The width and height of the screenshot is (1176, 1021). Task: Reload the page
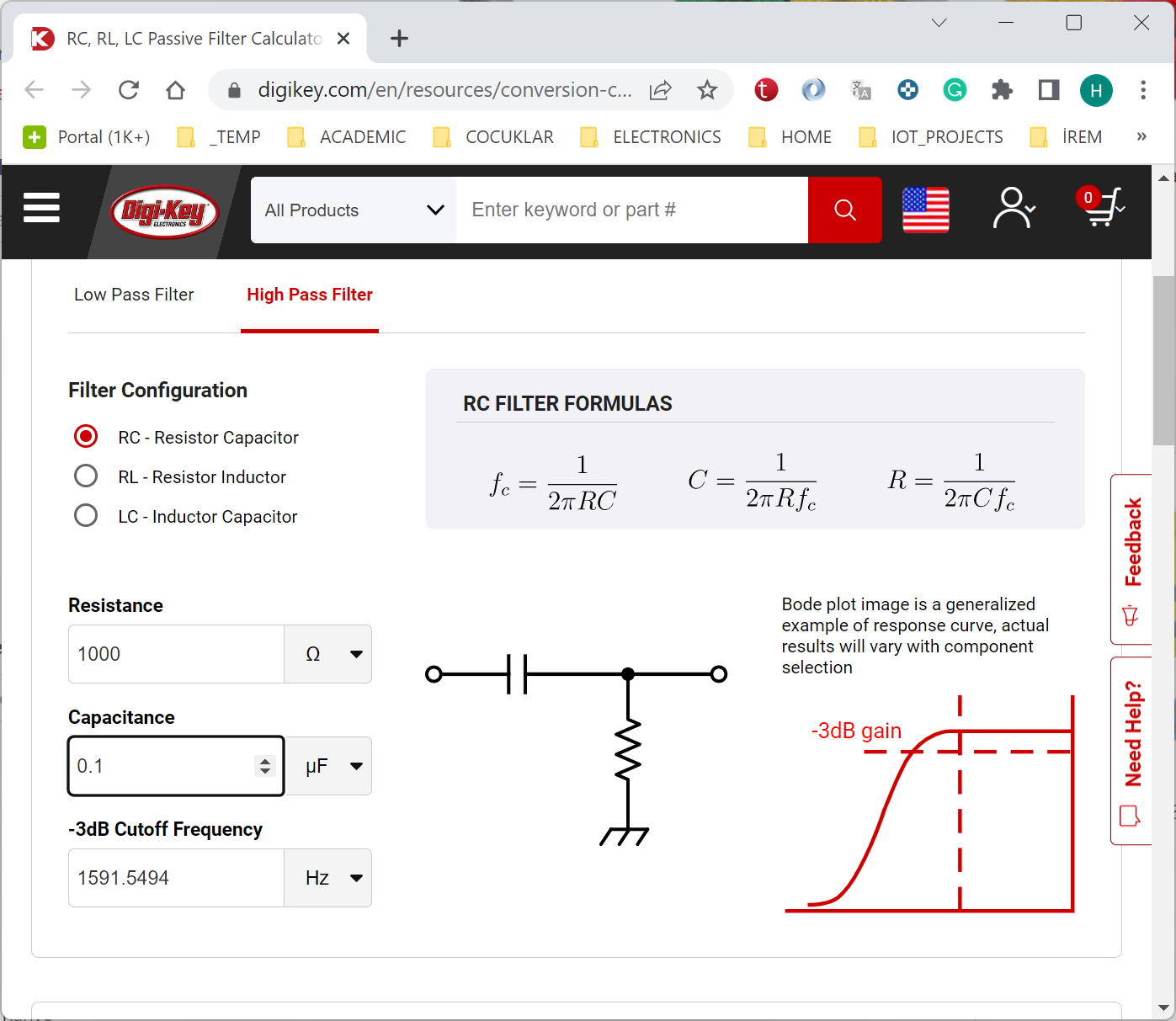coord(129,90)
